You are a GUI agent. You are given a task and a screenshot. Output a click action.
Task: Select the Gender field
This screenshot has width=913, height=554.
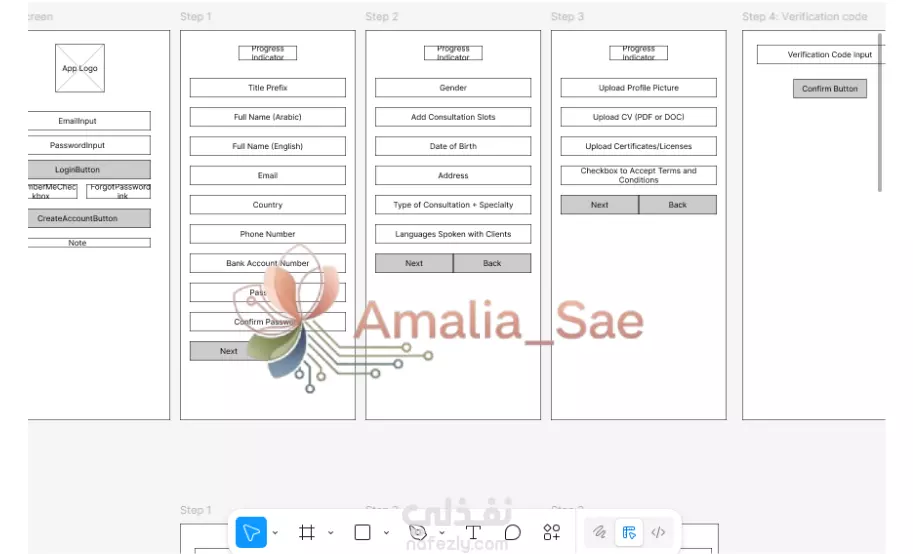453,87
